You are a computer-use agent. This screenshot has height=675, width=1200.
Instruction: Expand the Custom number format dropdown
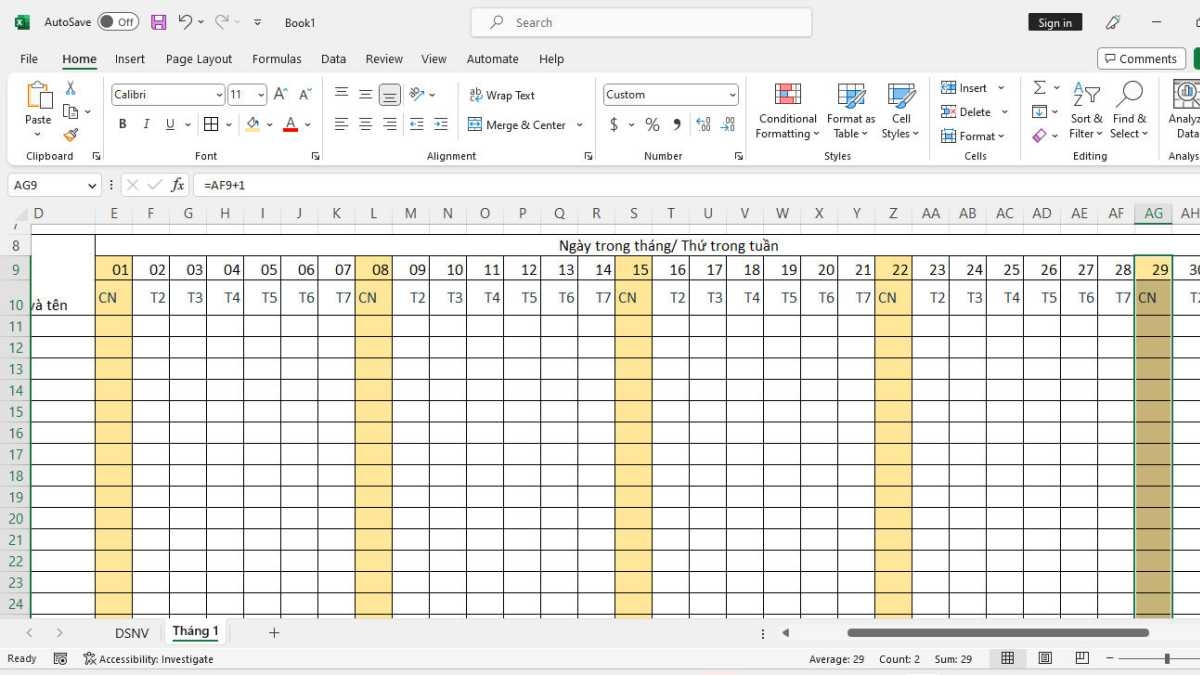(x=732, y=95)
